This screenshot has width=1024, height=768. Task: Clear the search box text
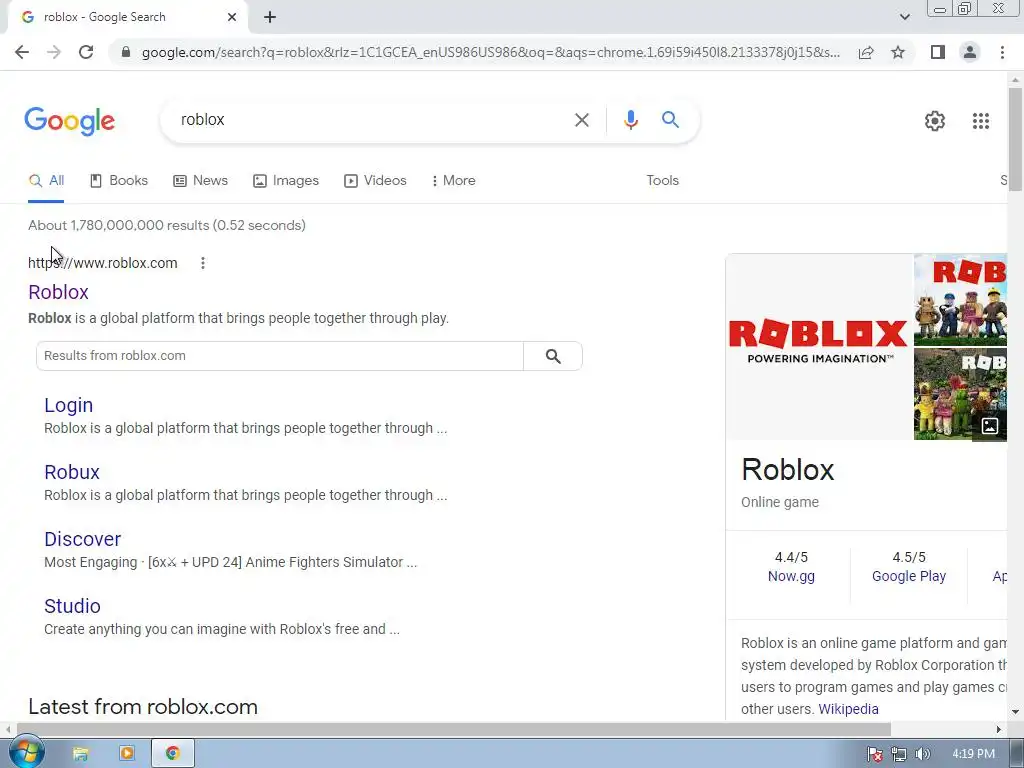click(581, 120)
